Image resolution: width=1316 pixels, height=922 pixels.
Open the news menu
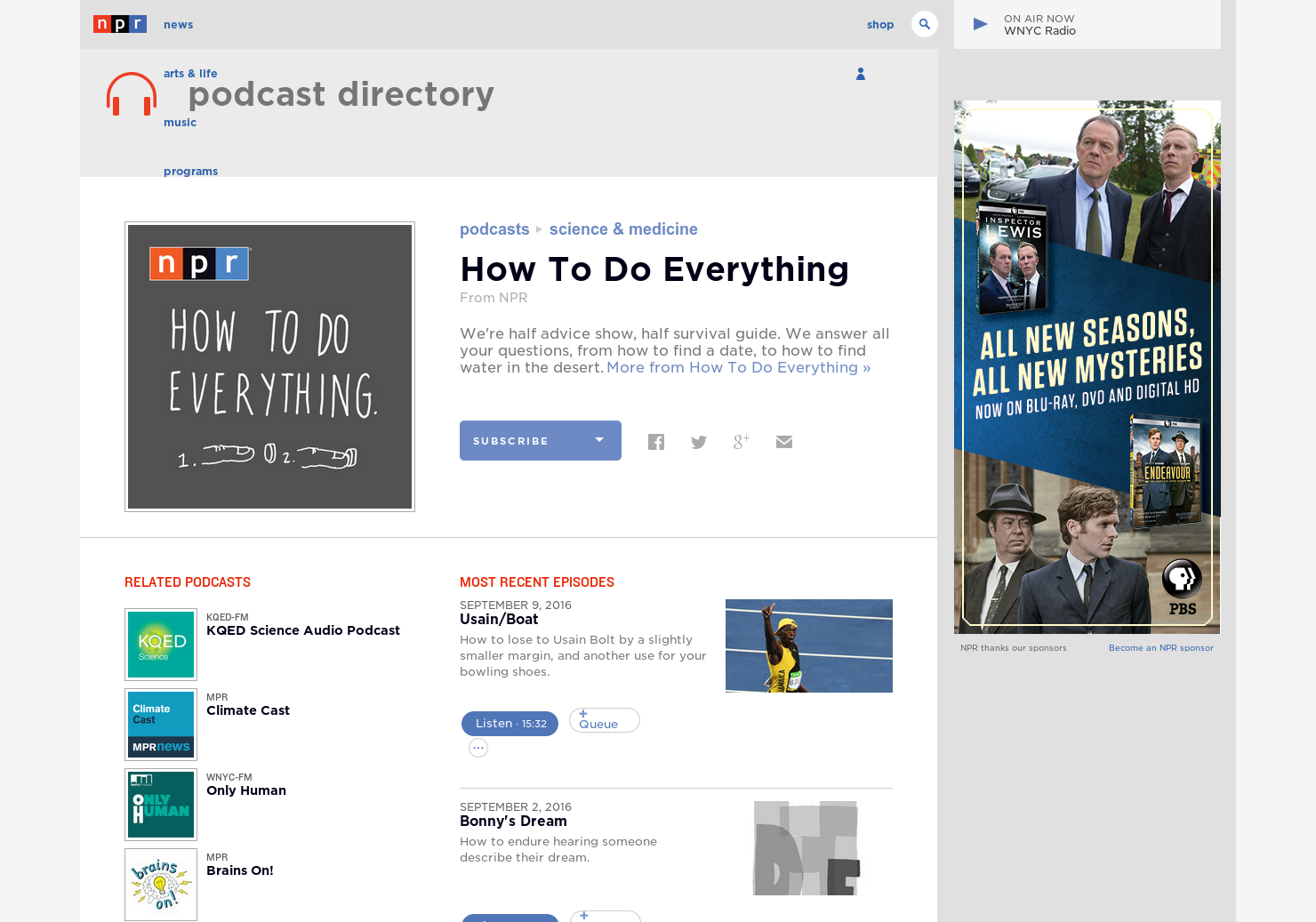point(178,24)
